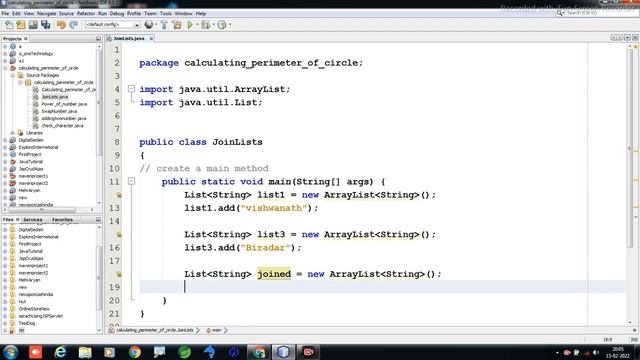Expand the OnlineStoreNew folder in Files panel
This screenshot has height=360, width=640.
tap(5, 309)
